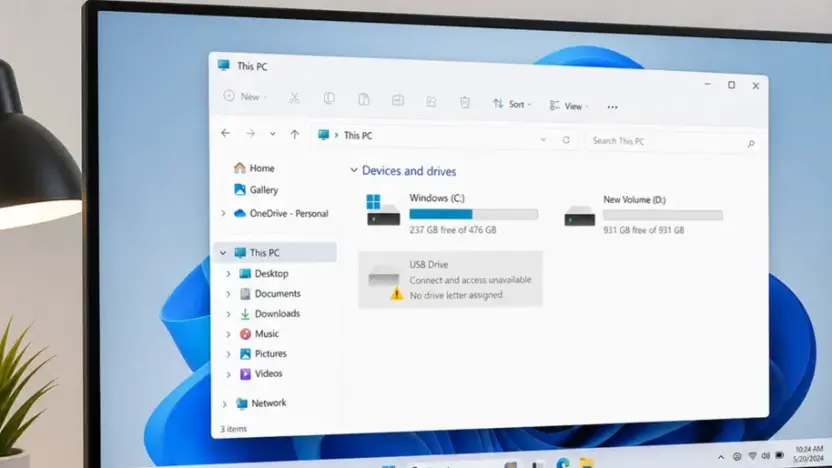Image resolution: width=832 pixels, height=468 pixels.
Task: Expand the Documents folder arrow
Action: tap(228, 294)
